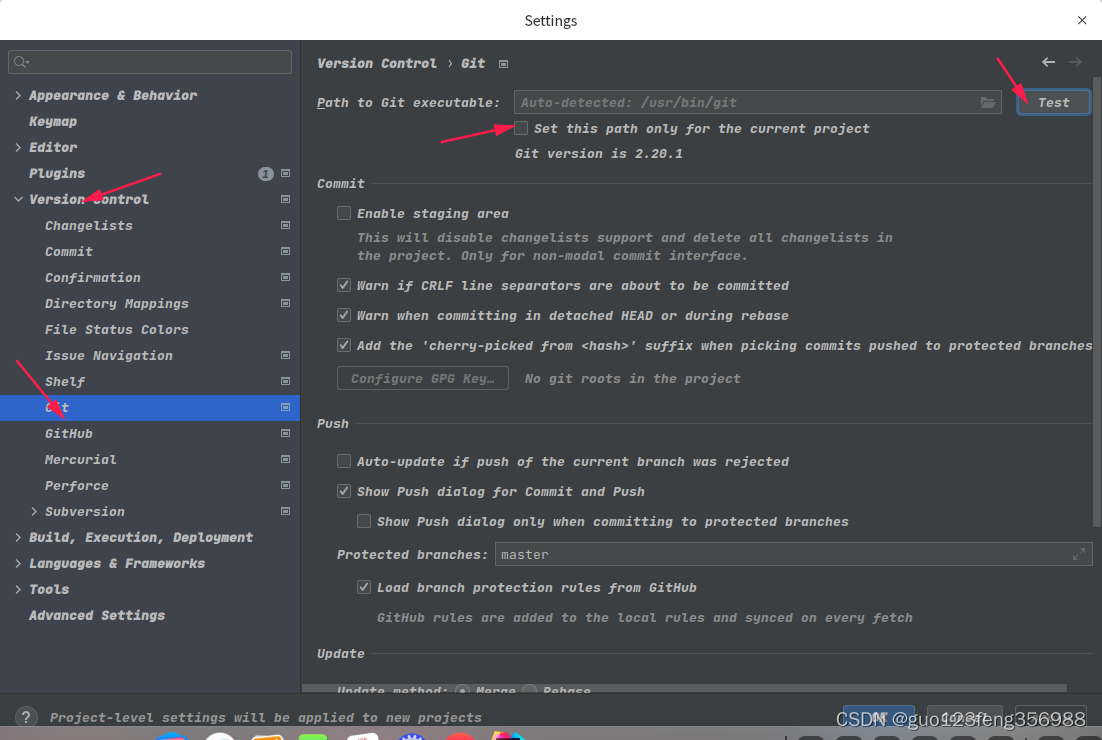
Task: Toggle 'Warn when committing in detached HEAD' checkbox
Action: tap(344, 315)
